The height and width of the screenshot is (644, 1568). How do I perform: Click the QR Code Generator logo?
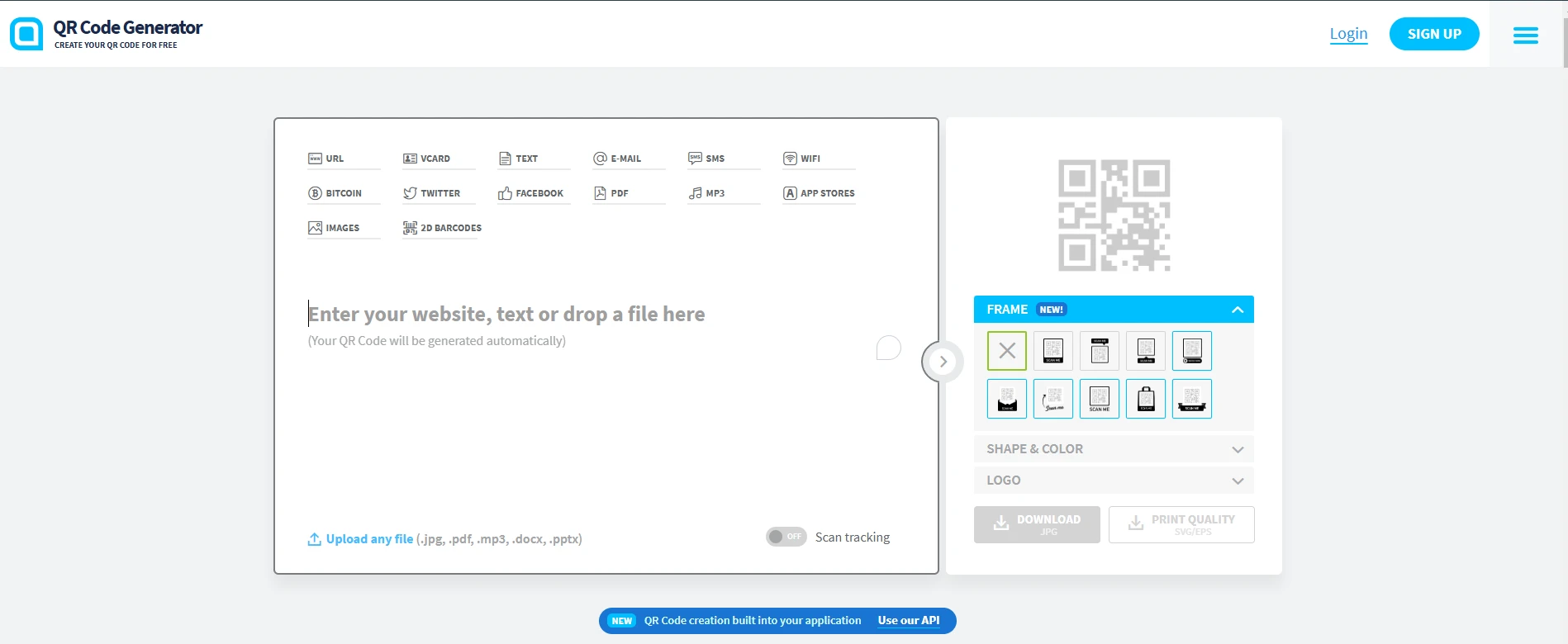tap(107, 34)
